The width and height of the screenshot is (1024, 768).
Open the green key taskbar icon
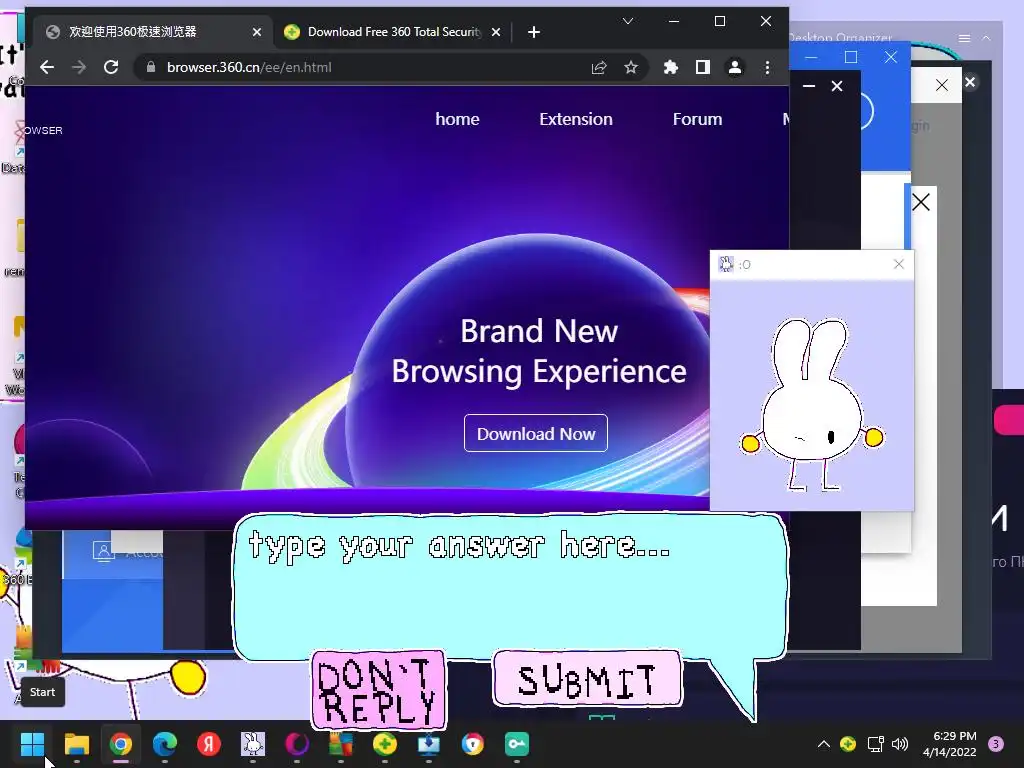coord(517,744)
